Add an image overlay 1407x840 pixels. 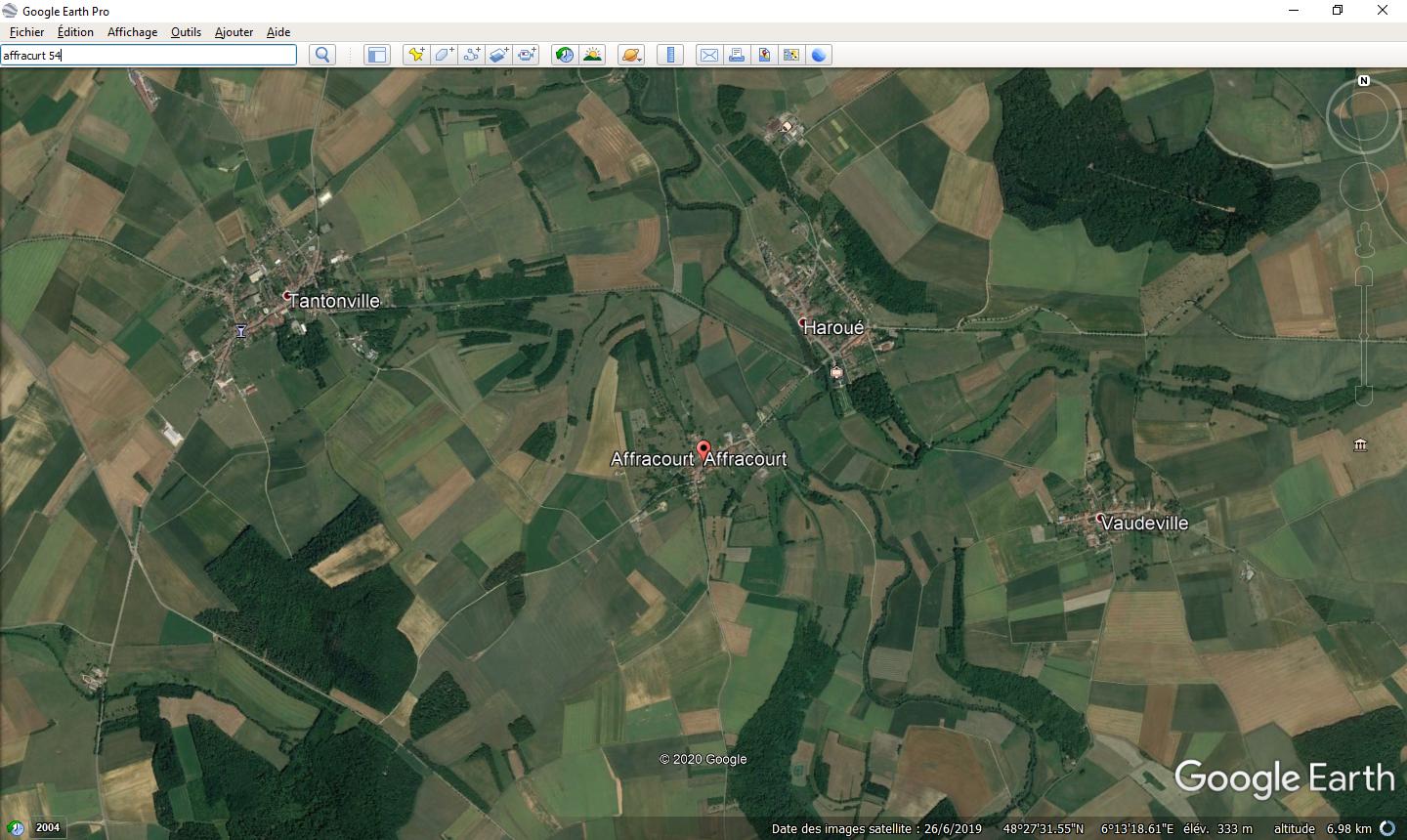[498, 55]
